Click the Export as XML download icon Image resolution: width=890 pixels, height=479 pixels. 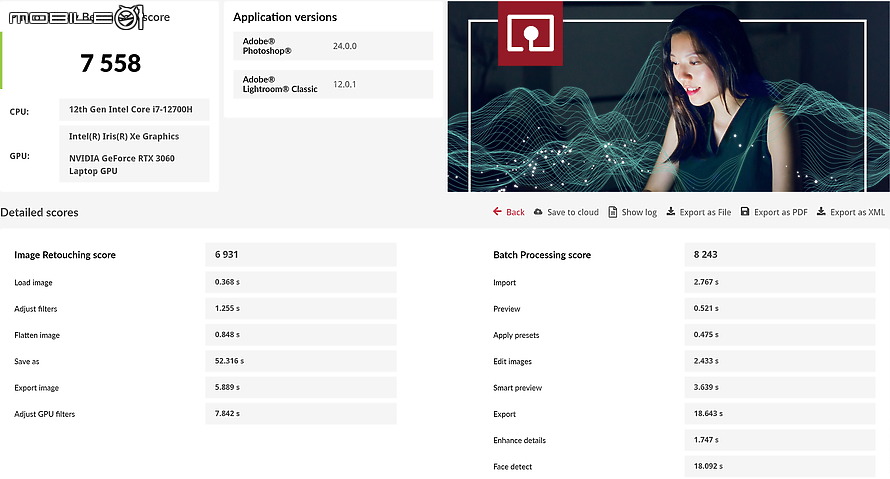821,212
